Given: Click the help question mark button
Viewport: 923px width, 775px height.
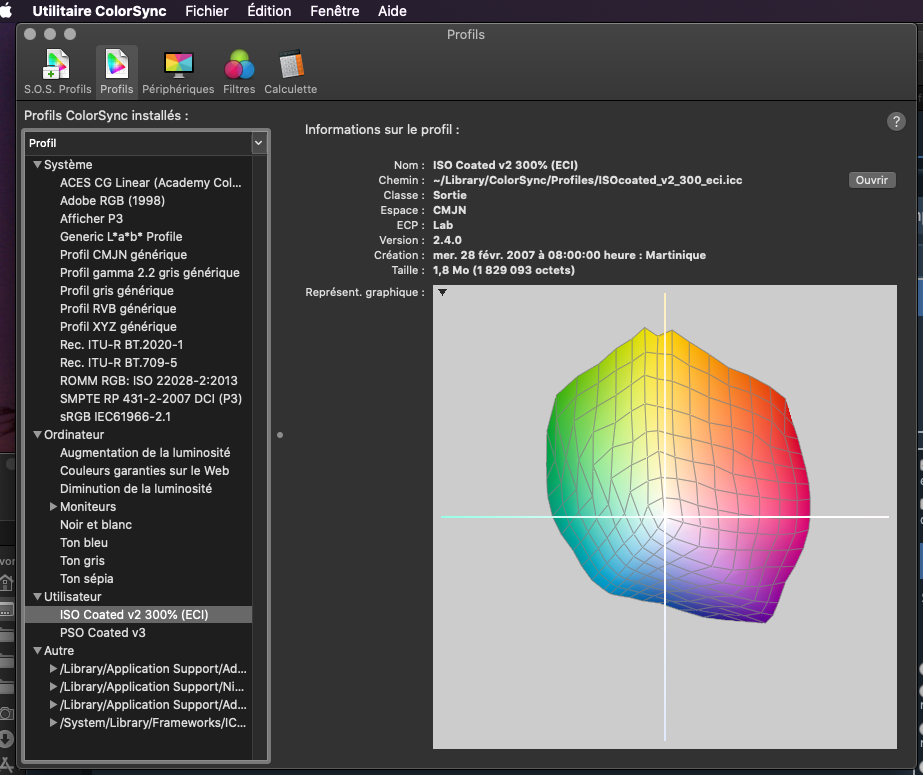Looking at the screenshot, I should click(896, 122).
